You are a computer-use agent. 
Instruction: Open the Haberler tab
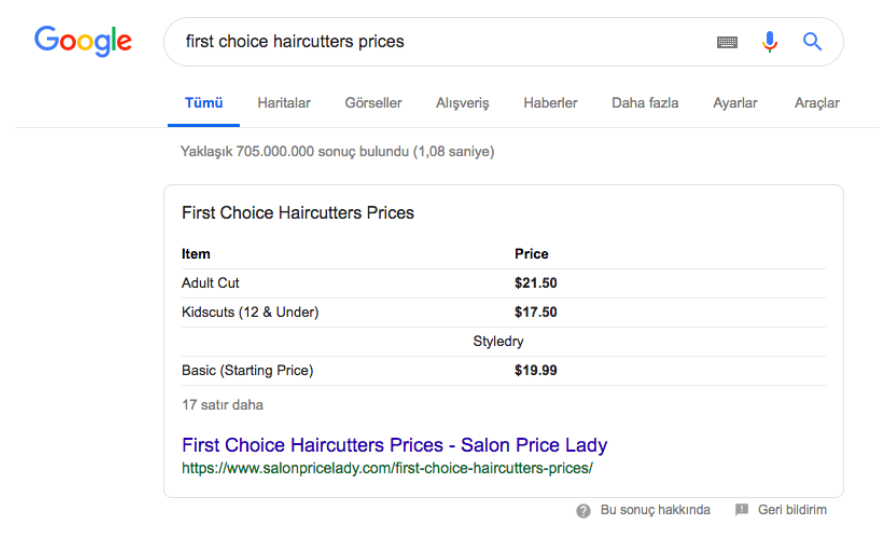point(550,103)
